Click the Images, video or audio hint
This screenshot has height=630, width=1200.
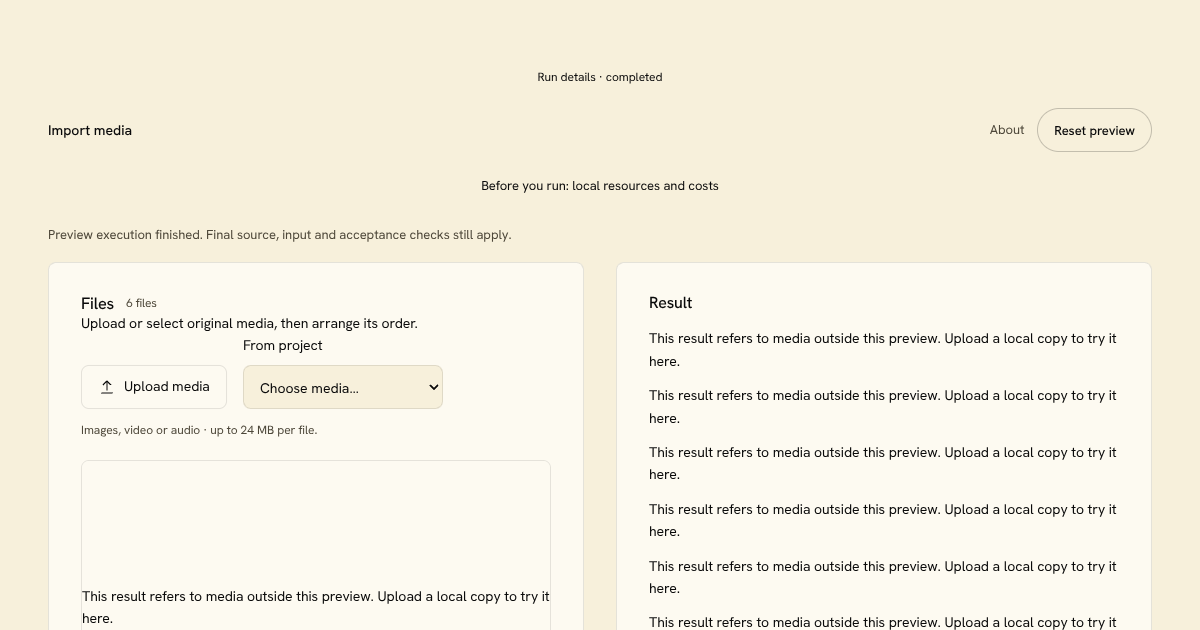(199, 430)
